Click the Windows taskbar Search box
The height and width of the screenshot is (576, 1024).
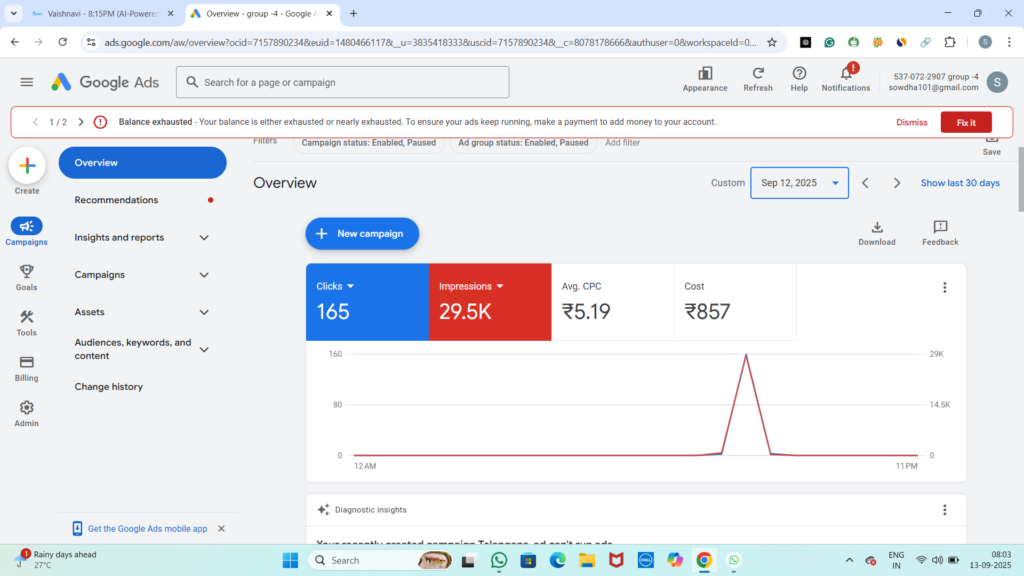click(381, 560)
